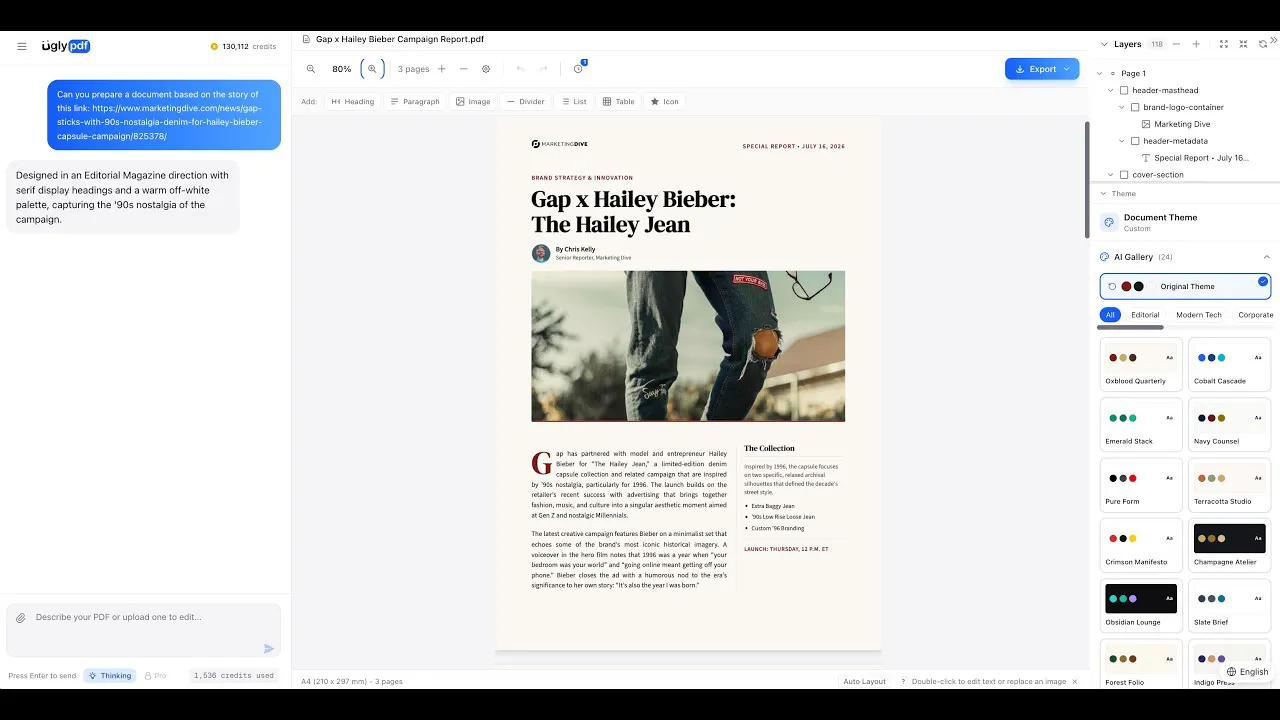Image resolution: width=1280 pixels, height=720 pixels.
Task: Add a Paragraph element
Action: [415, 101]
